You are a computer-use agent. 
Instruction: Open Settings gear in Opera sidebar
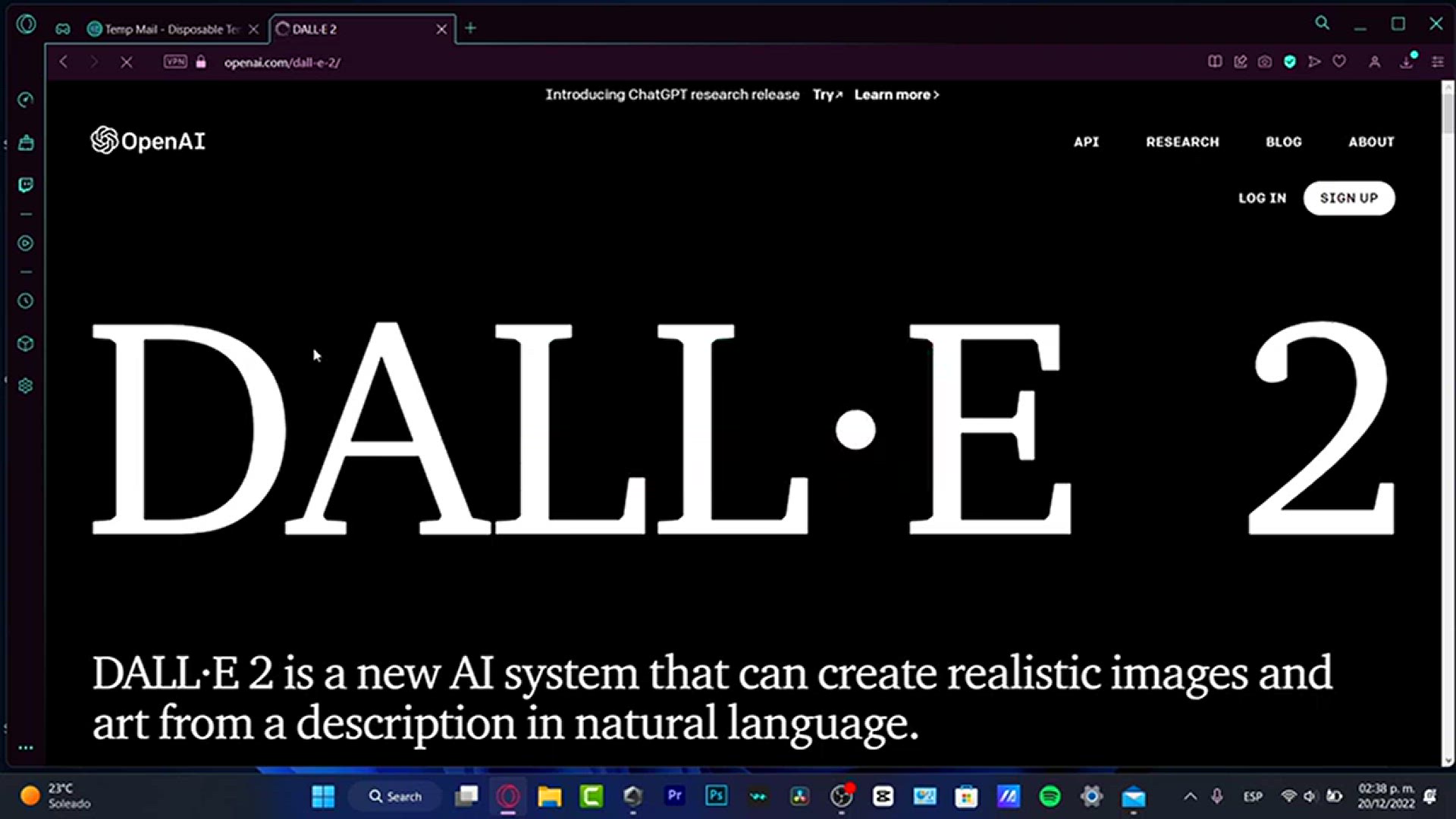pos(26,386)
